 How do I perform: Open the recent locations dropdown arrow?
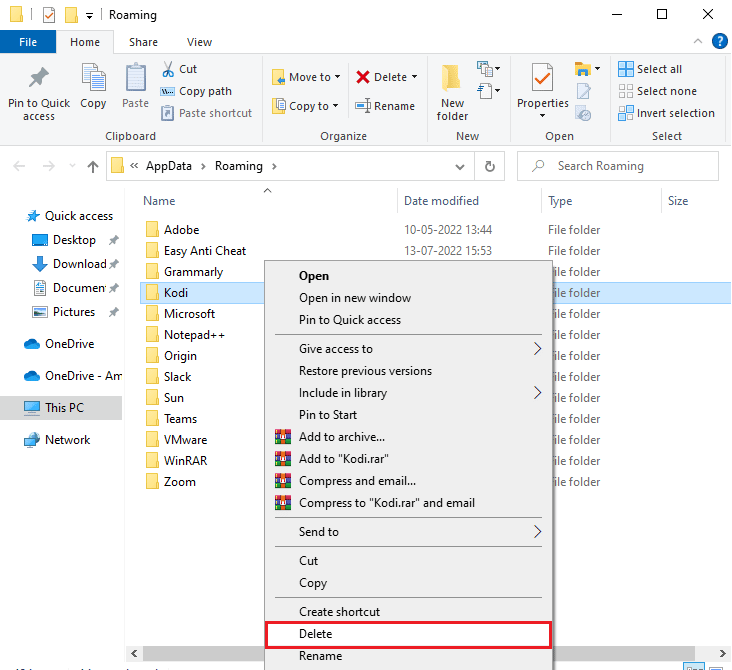tap(72, 166)
